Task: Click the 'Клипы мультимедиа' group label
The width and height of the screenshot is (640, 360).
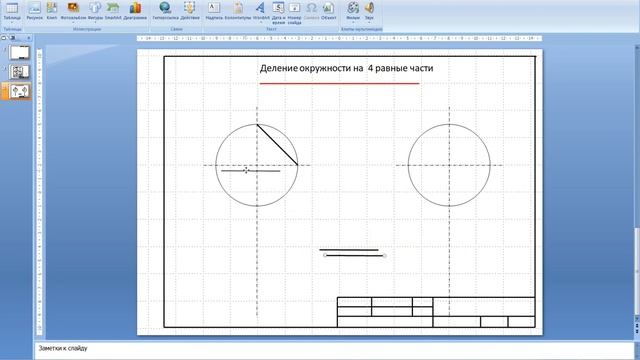Action: click(361, 29)
